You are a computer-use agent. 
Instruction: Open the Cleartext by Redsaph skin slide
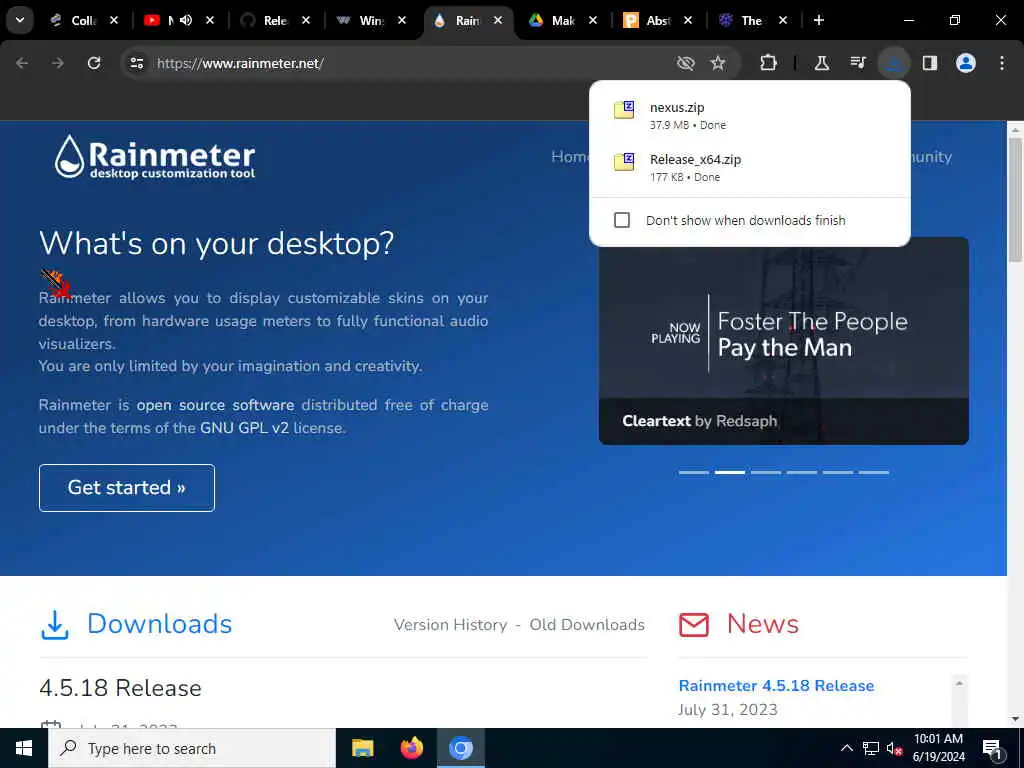point(783,340)
